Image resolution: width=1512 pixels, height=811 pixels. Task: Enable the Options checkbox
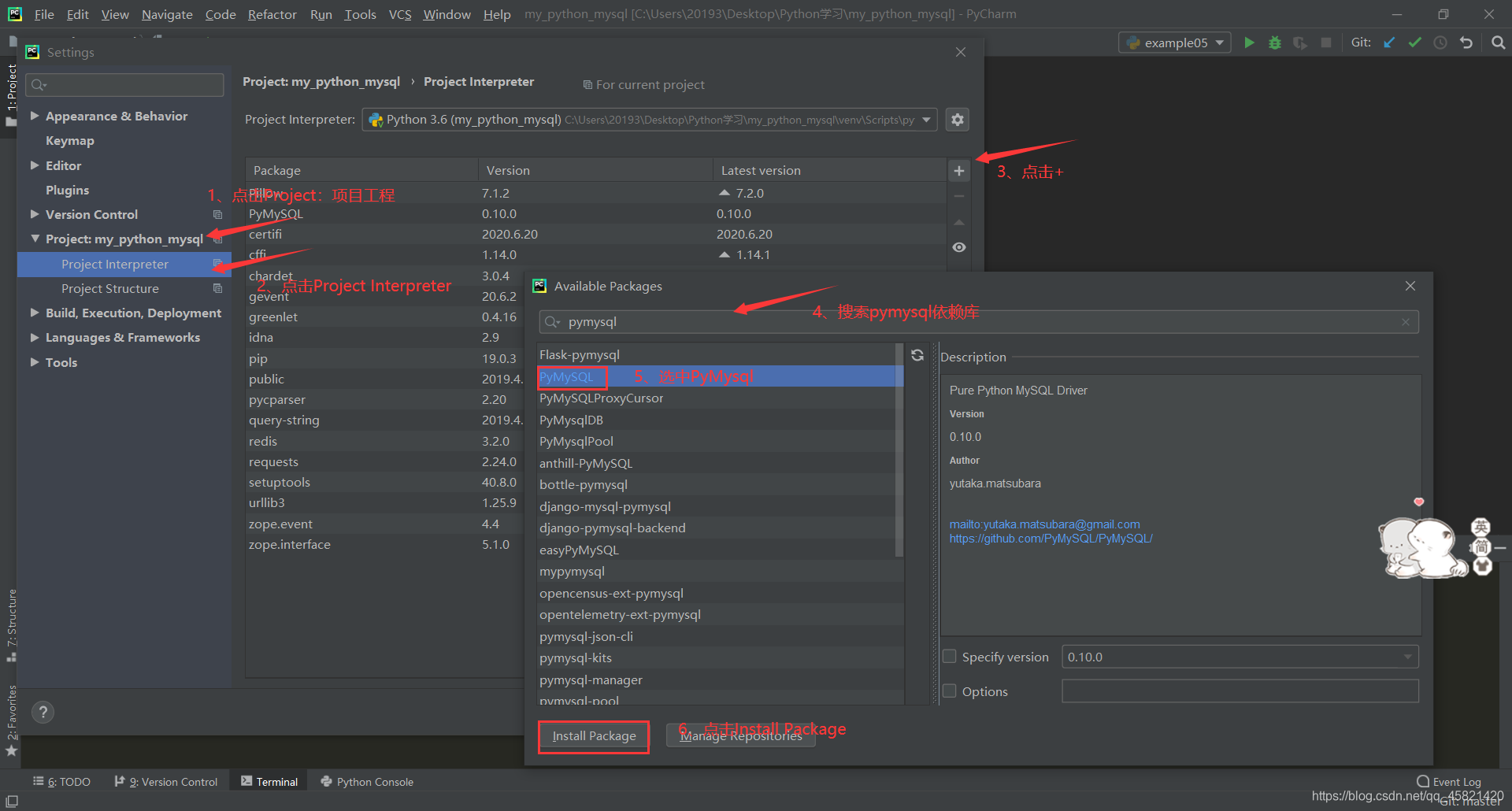[x=950, y=691]
